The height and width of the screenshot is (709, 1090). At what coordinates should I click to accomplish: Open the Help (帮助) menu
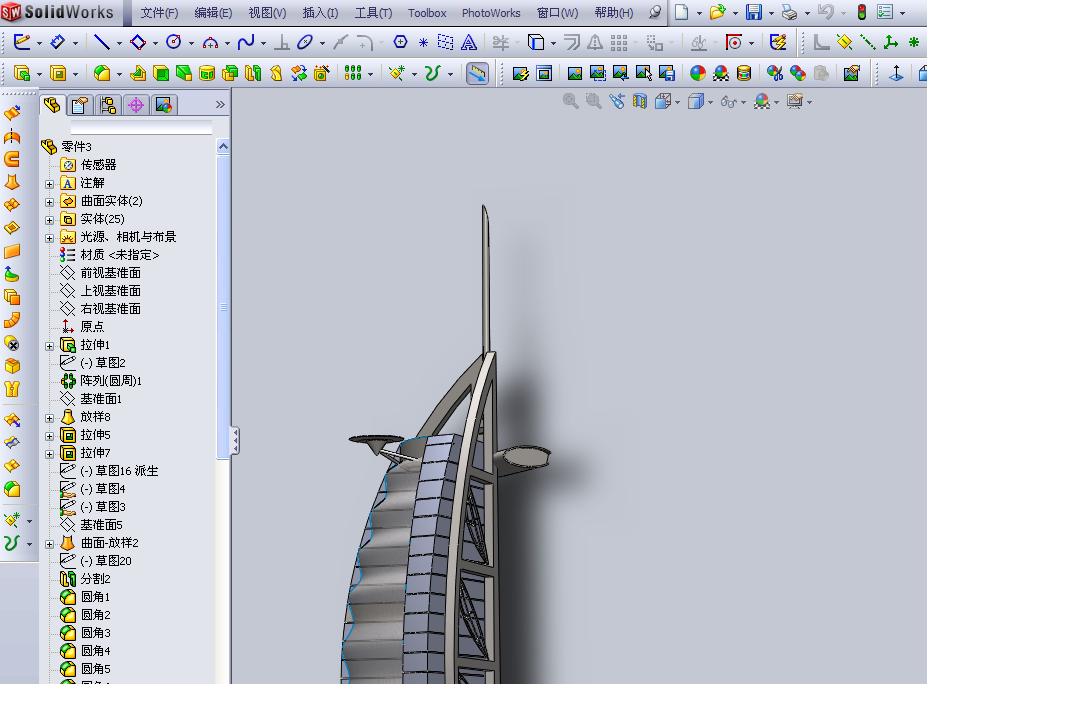(614, 13)
